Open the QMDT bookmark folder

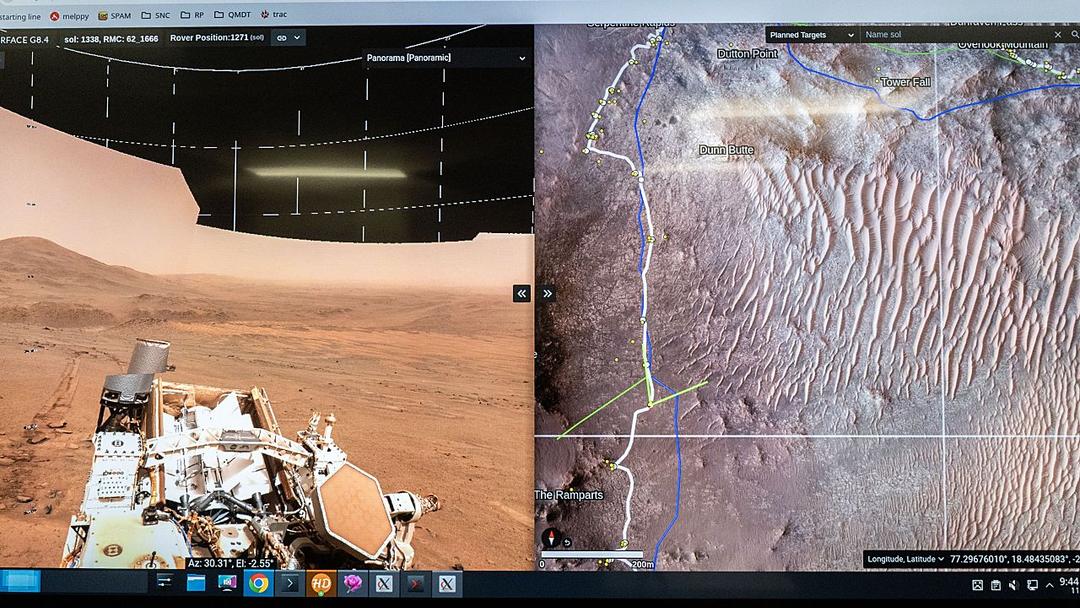(x=233, y=14)
